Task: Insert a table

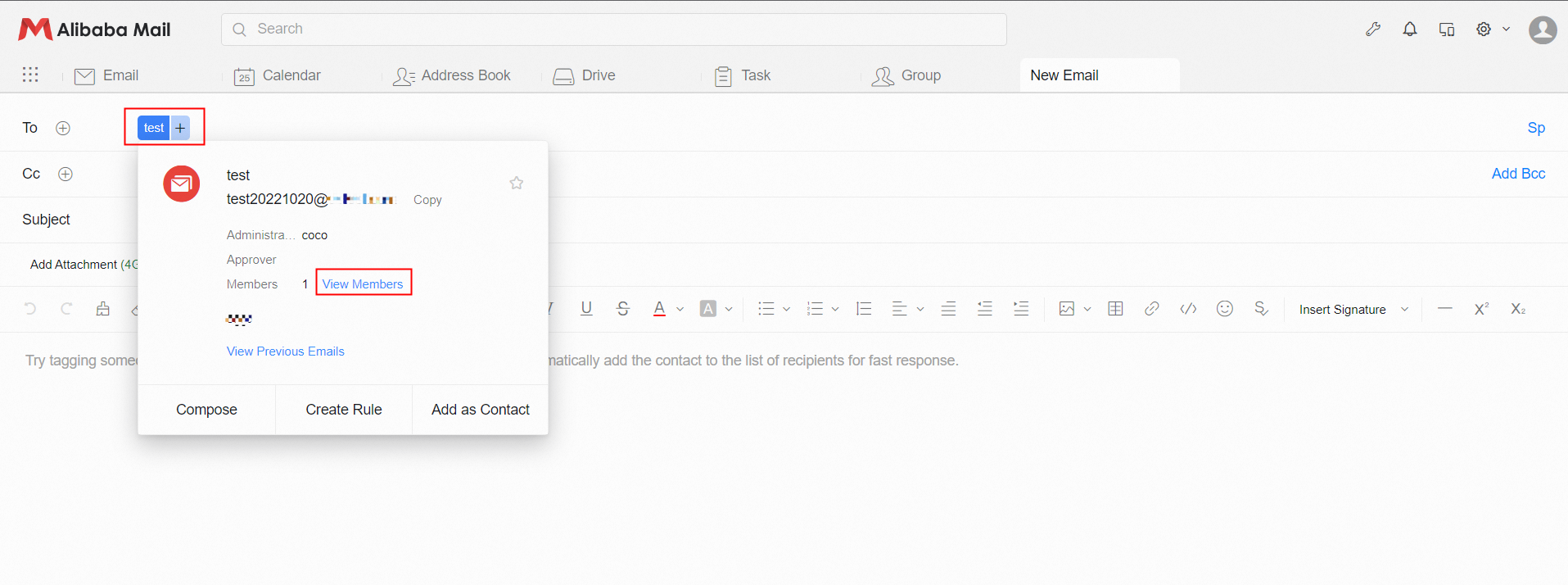Action: 1115,309
